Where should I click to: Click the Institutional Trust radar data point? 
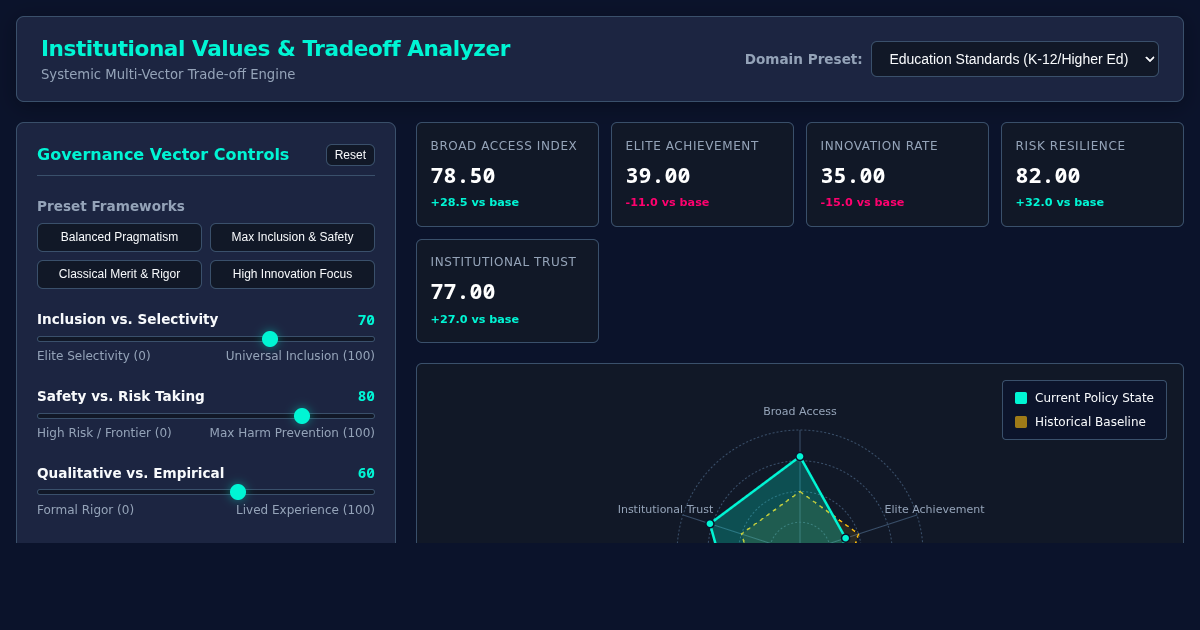pos(710,523)
